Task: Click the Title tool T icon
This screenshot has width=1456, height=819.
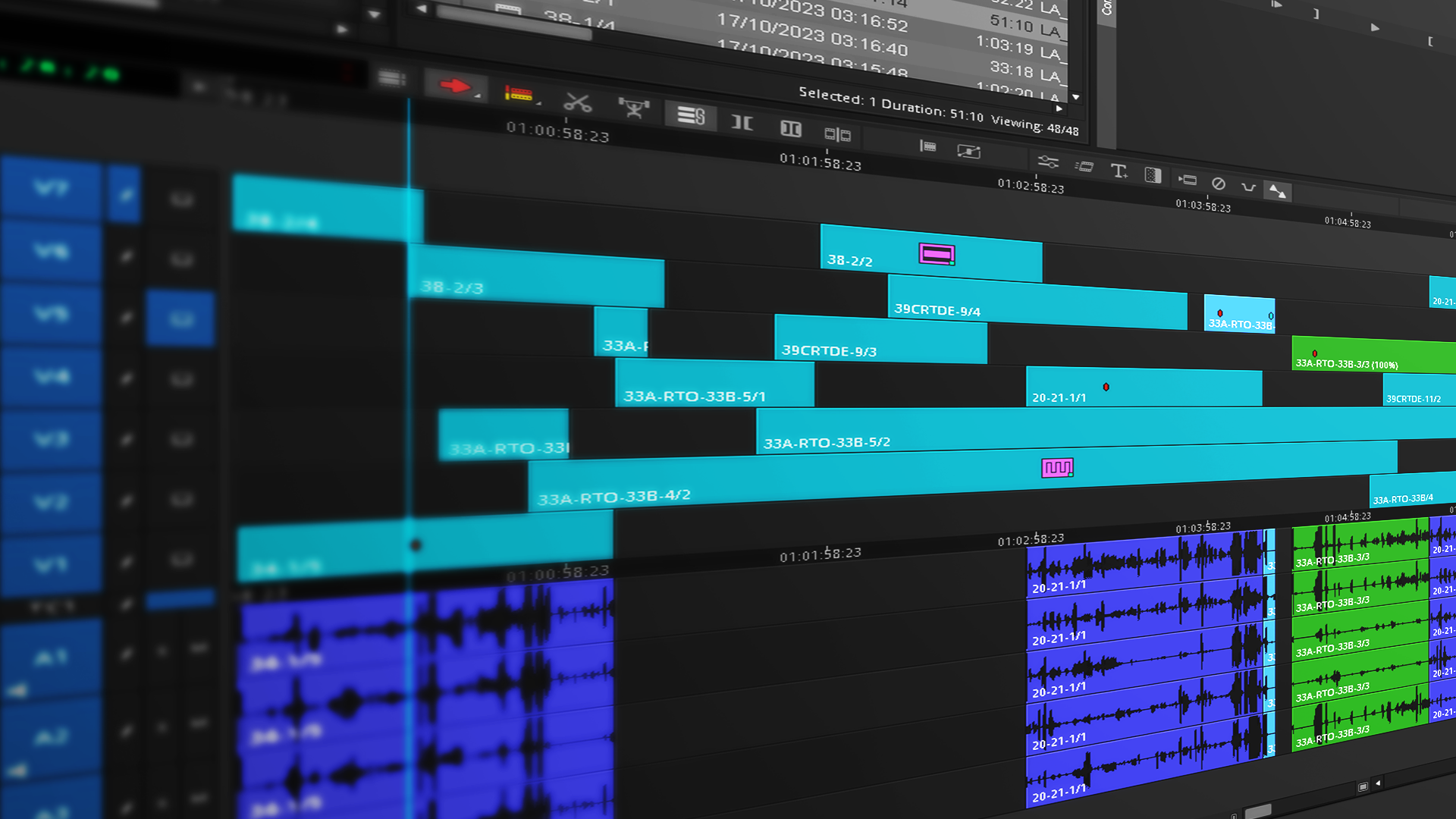Action: [x=1119, y=171]
